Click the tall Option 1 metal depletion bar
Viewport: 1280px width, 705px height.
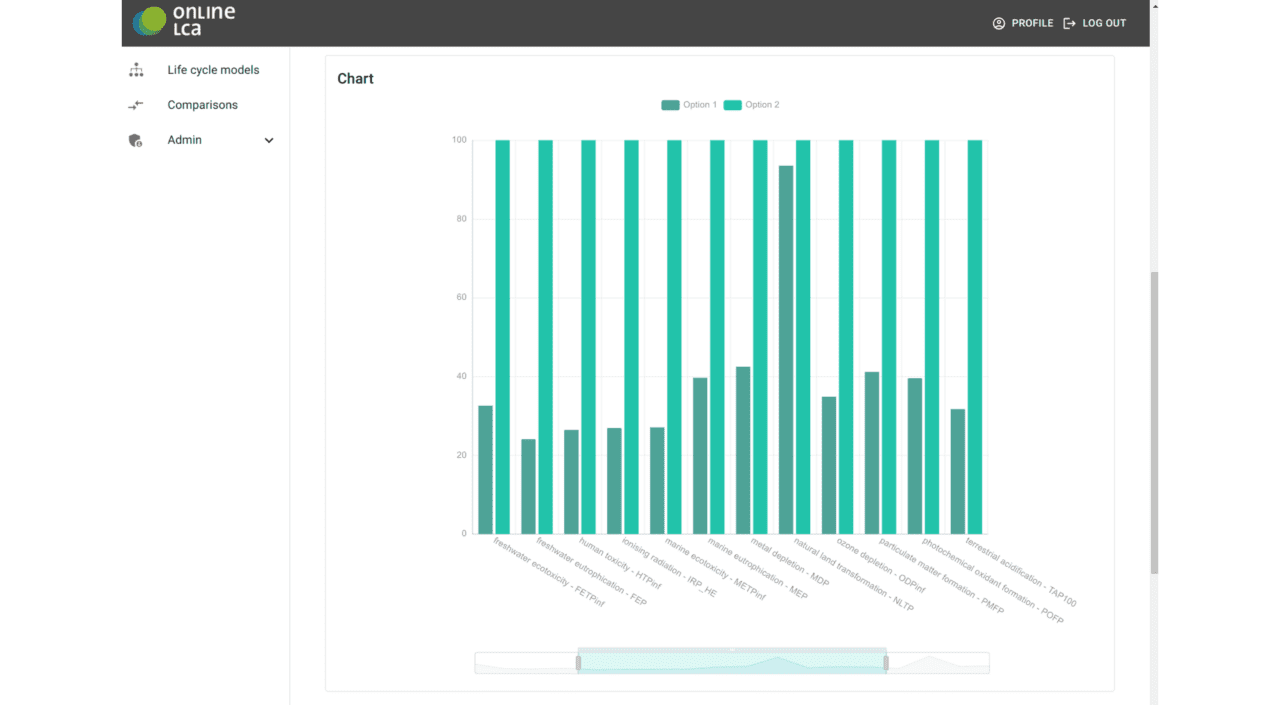[x=786, y=350]
